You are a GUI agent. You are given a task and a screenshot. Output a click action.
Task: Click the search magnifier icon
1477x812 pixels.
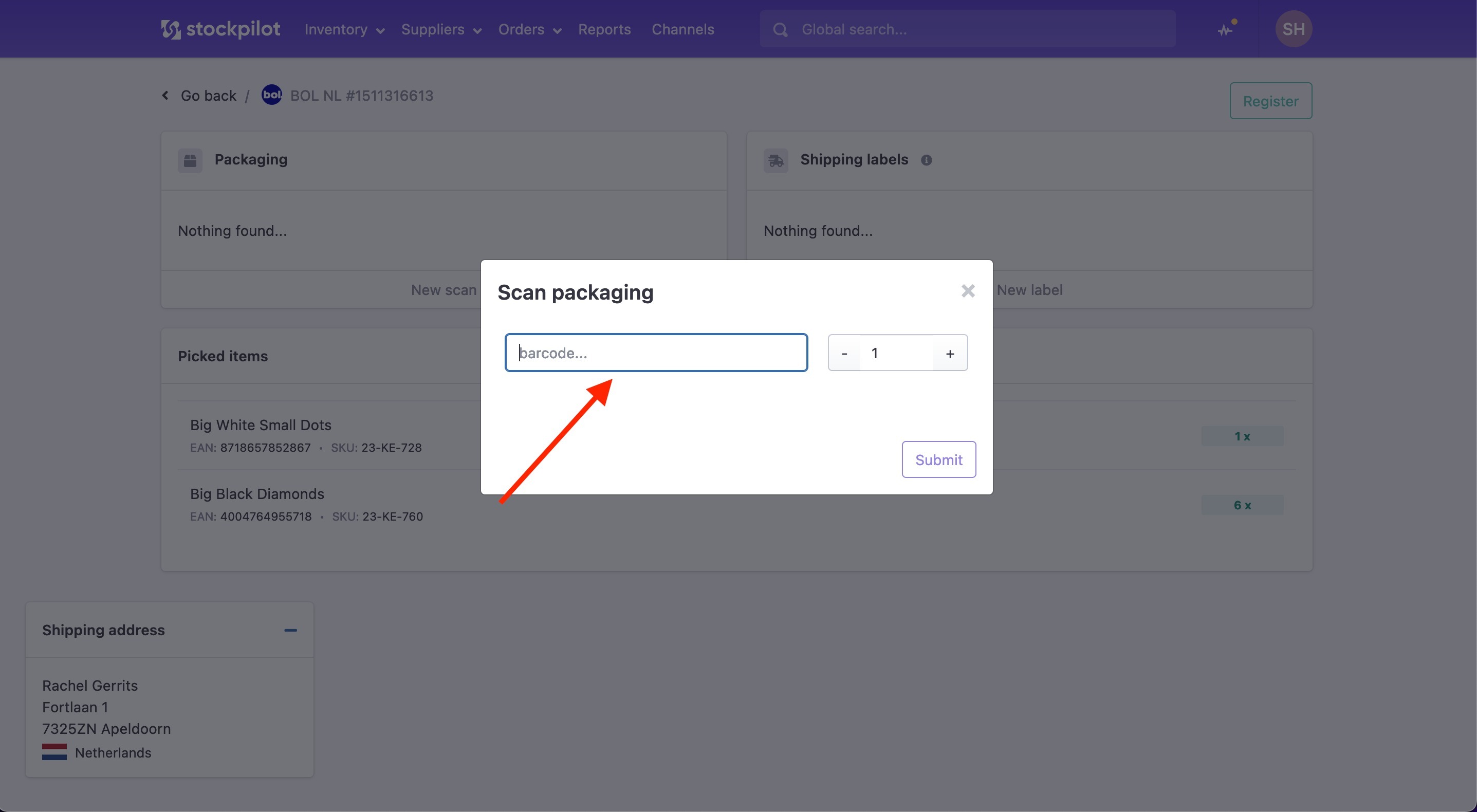pos(780,30)
